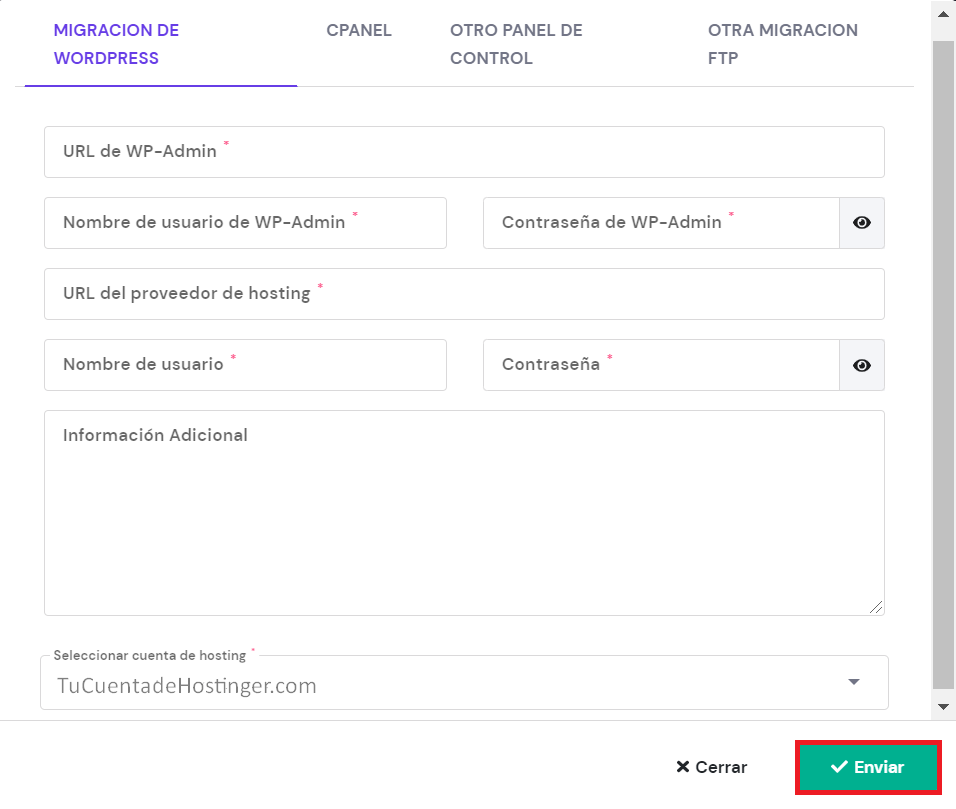
Task: Click the checkmark icon inside the Enviar button
Action: (x=838, y=766)
